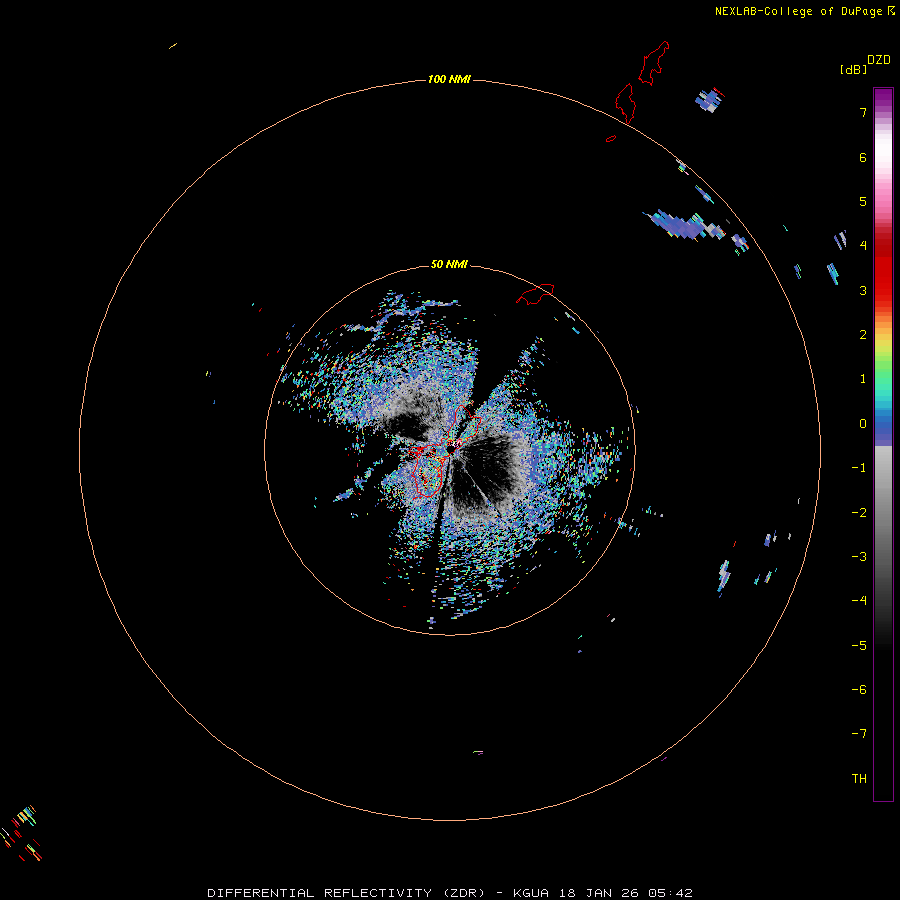Click the -6 value on the color scale

point(859,690)
